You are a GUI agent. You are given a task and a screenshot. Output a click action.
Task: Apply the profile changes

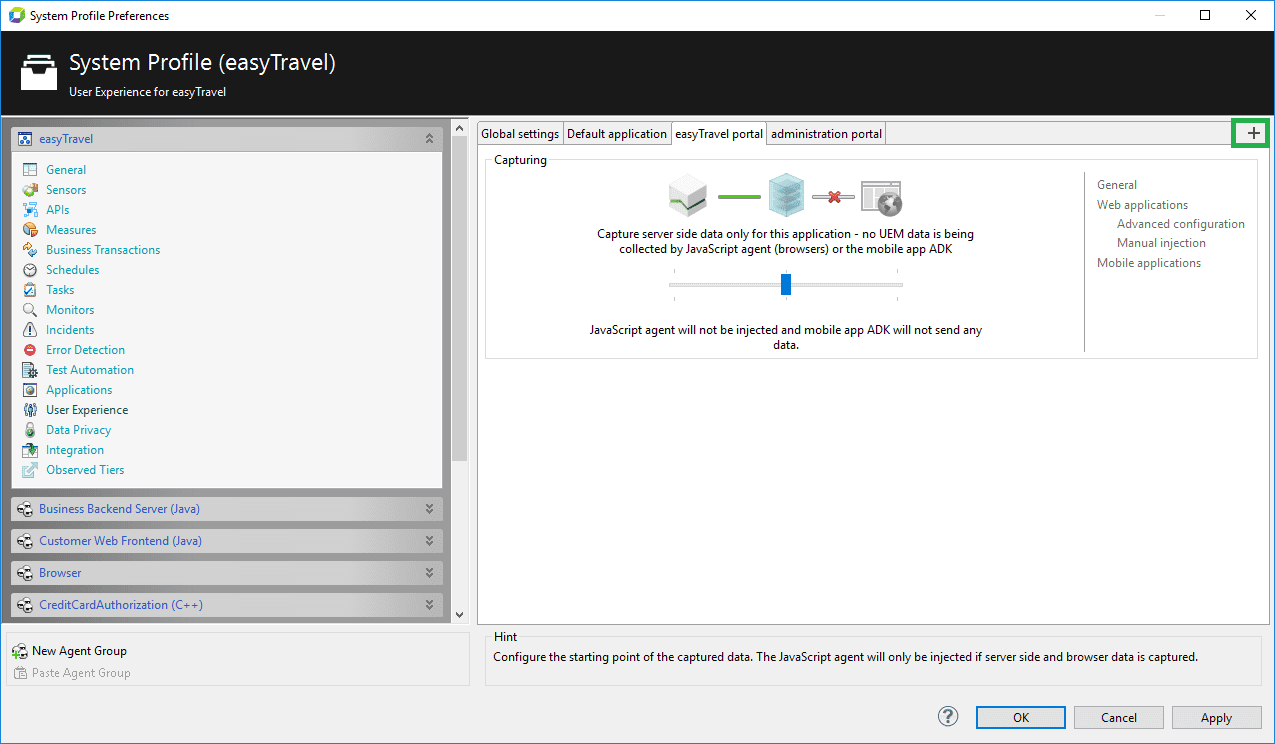tap(1216, 717)
